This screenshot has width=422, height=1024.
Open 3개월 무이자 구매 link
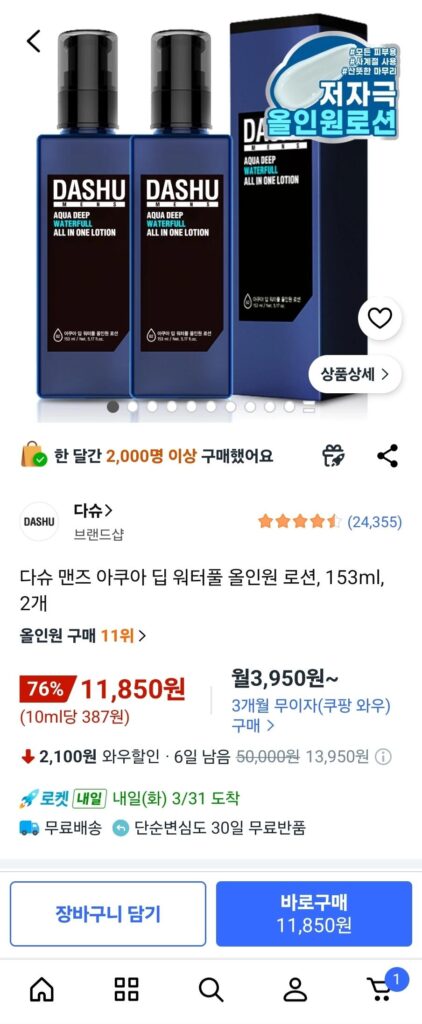coord(311,715)
